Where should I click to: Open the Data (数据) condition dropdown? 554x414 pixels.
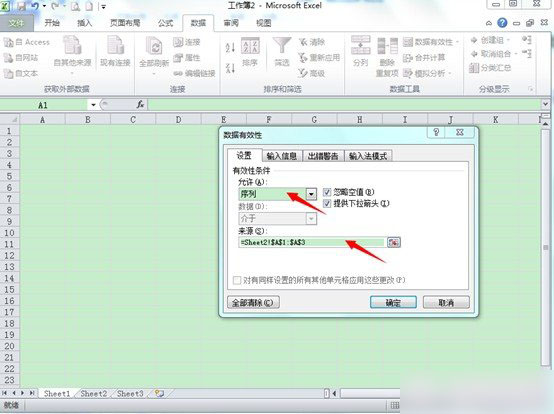(x=311, y=218)
